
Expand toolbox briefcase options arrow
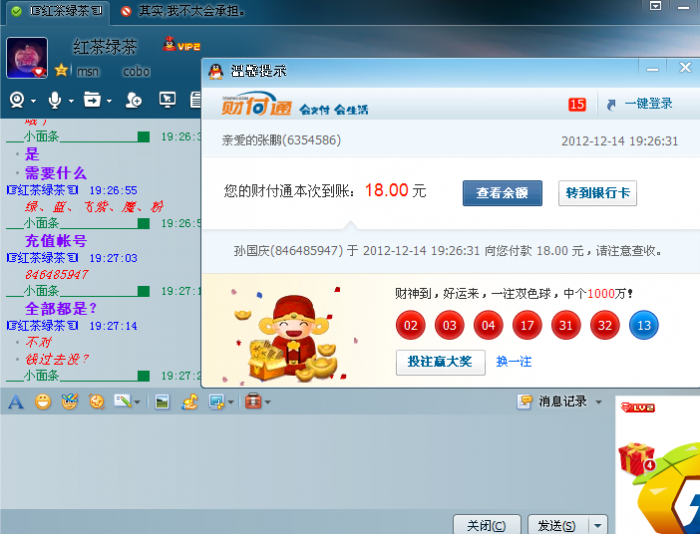(267, 402)
